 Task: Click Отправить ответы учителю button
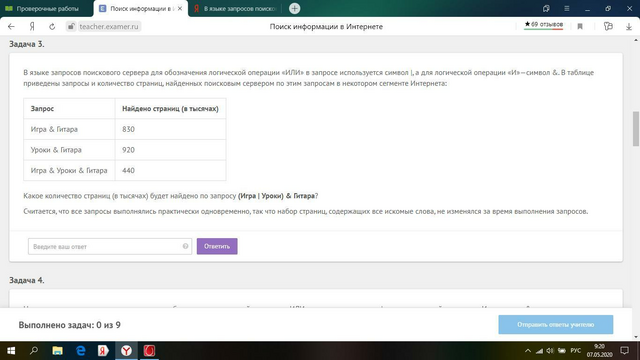point(556,324)
